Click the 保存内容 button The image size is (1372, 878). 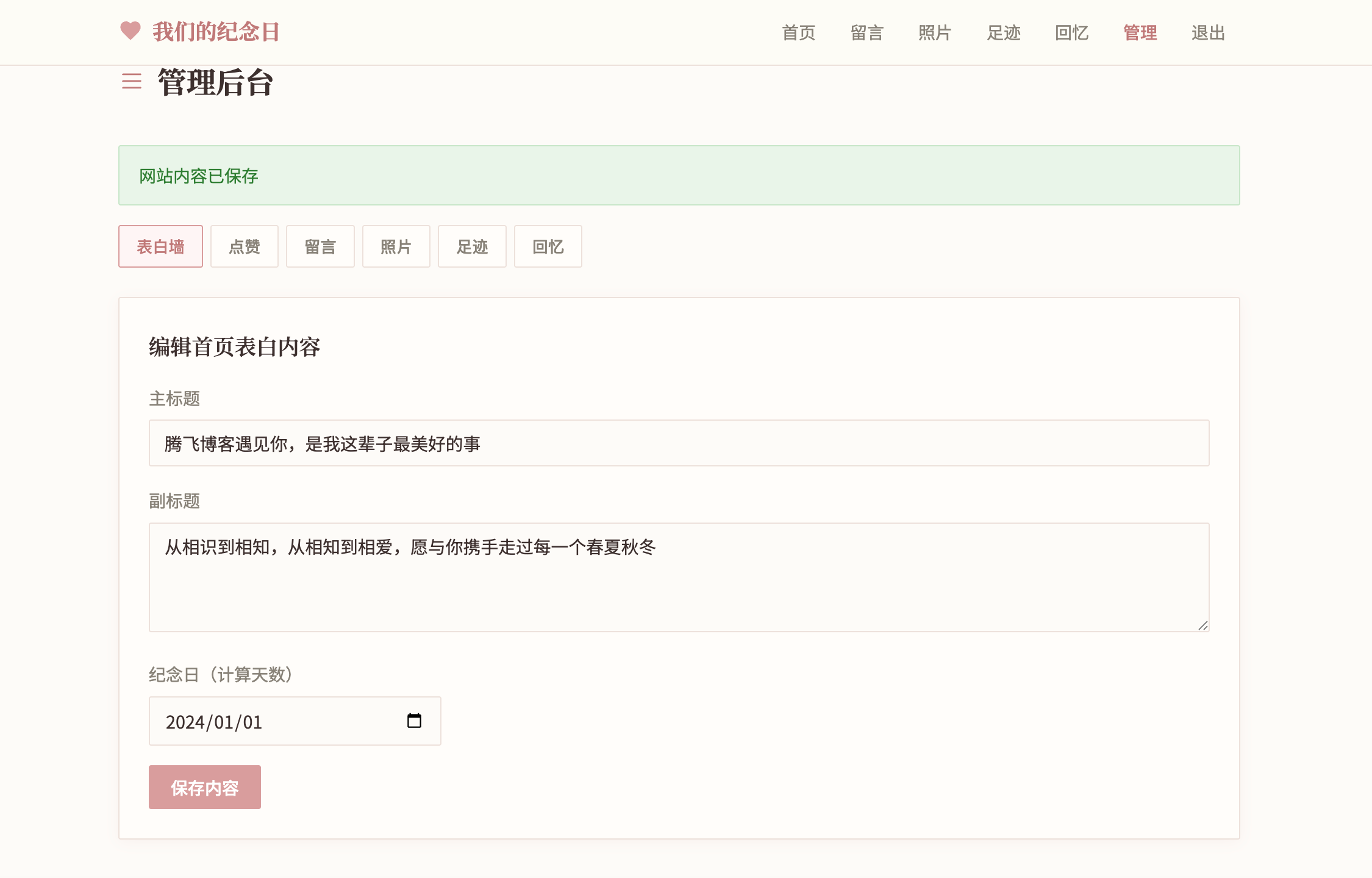pyautogui.click(x=205, y=787)
